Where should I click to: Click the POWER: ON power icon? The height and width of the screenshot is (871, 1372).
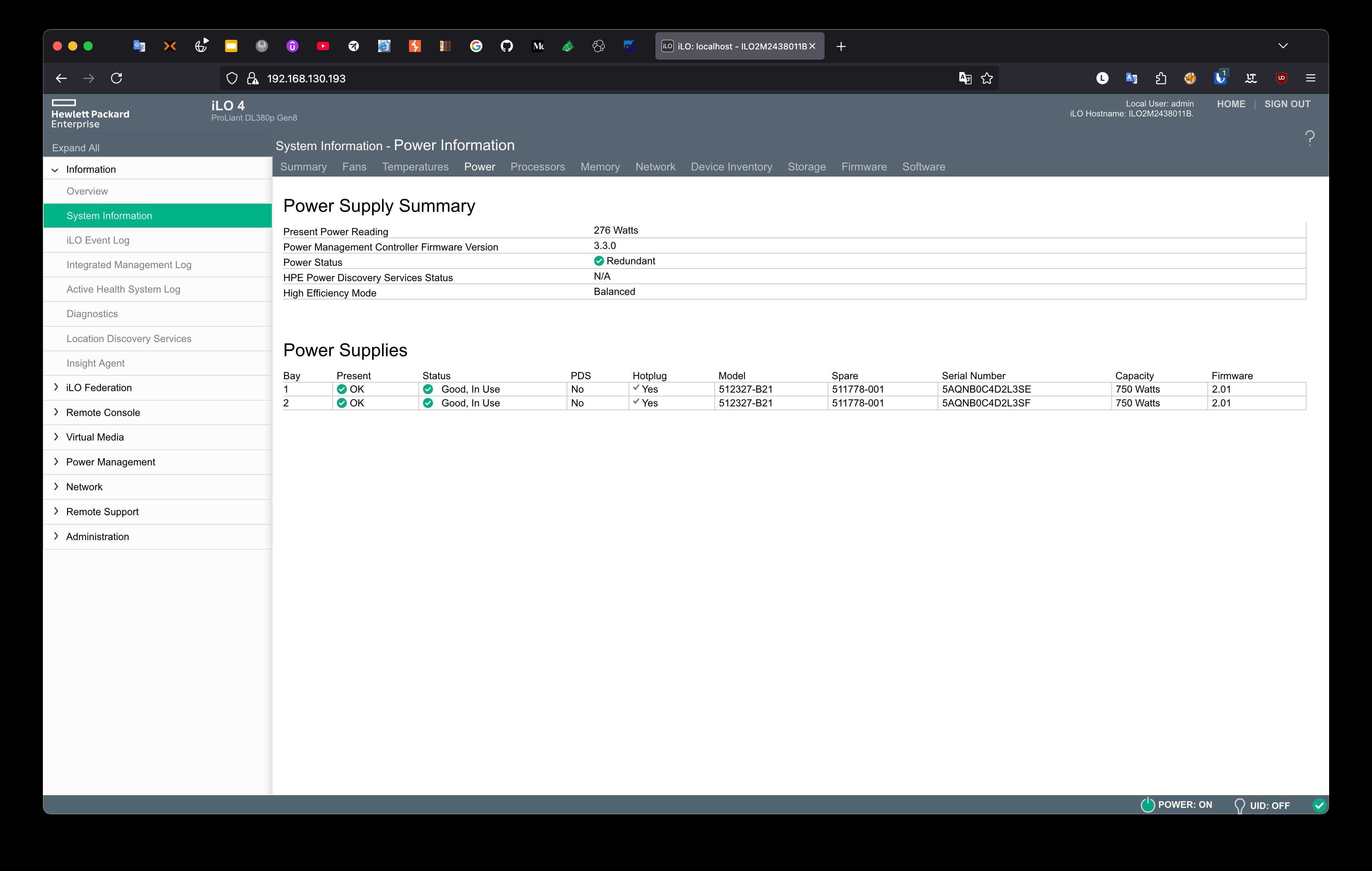pyautogui.click(x=1148, y=804)
